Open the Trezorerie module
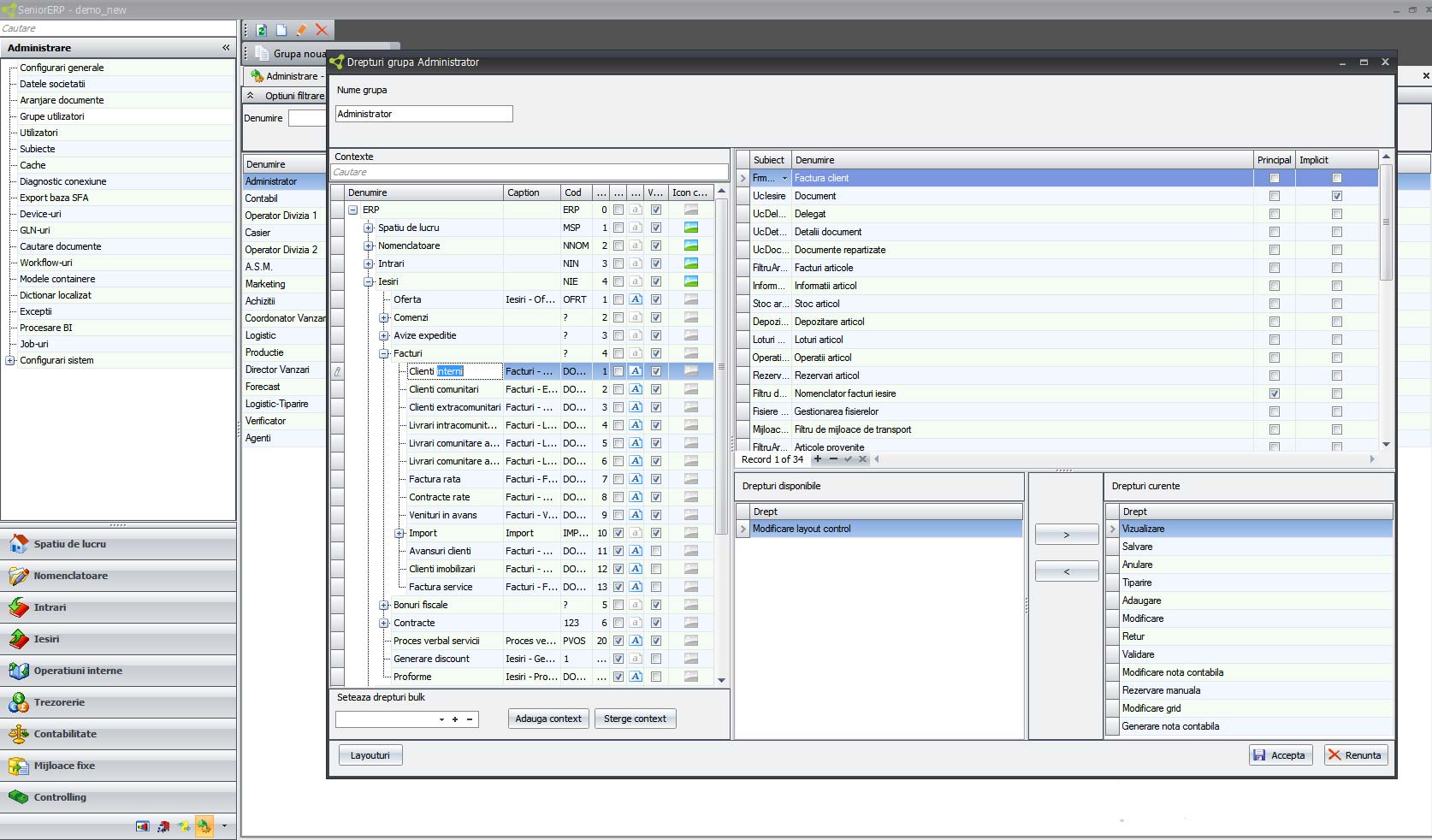 click(x=118, y=702)
